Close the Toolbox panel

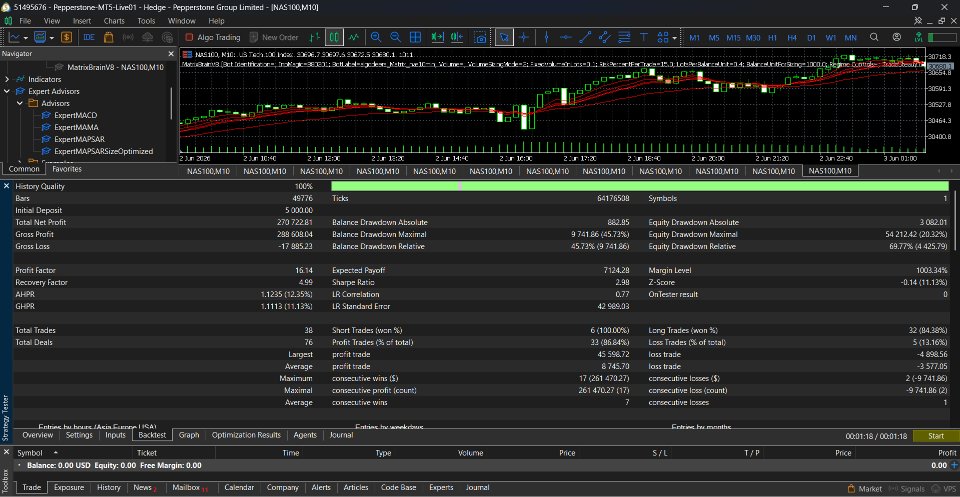6,452
